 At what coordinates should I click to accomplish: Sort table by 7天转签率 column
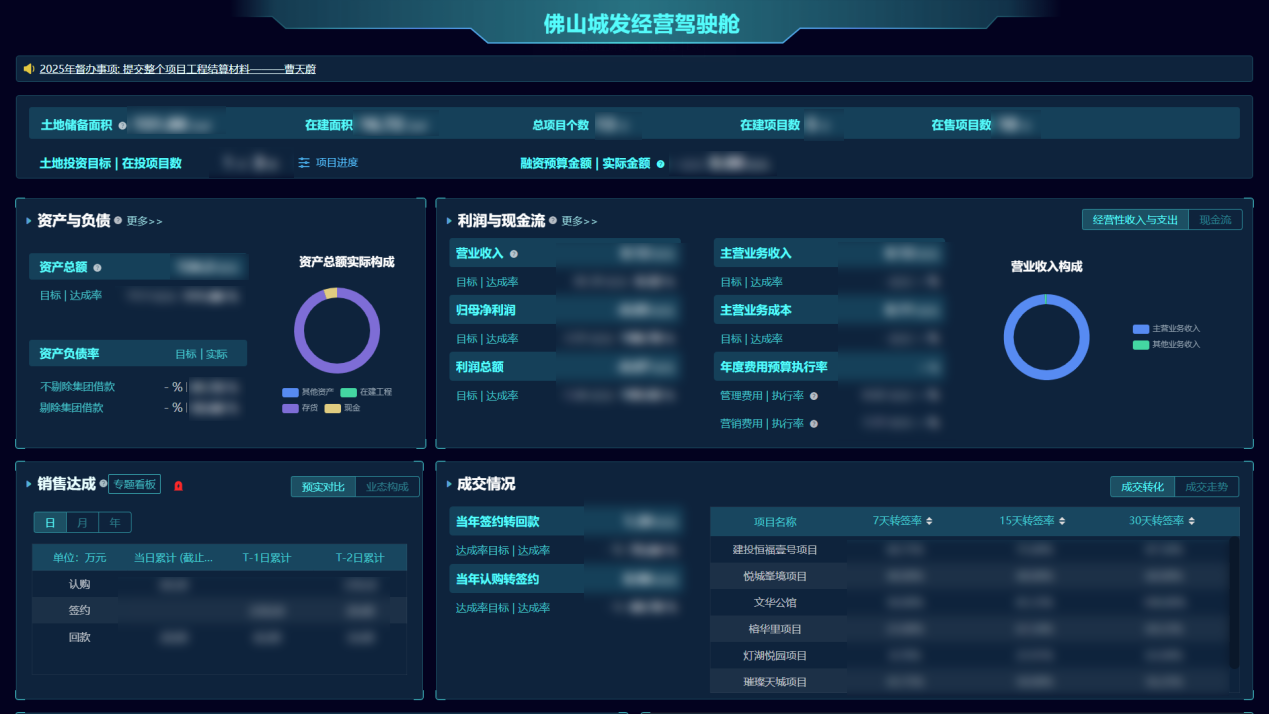pos(929,521)
